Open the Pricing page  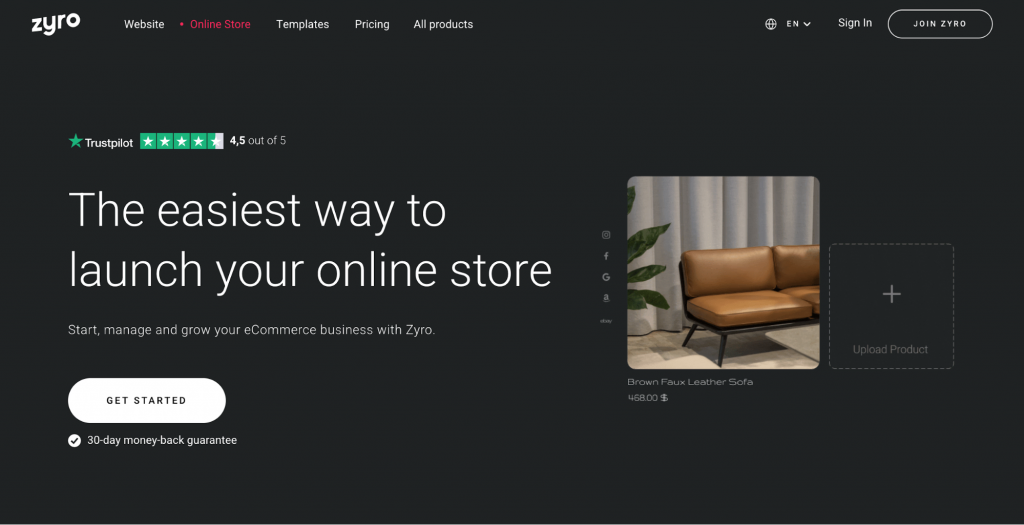click(372, 24)
